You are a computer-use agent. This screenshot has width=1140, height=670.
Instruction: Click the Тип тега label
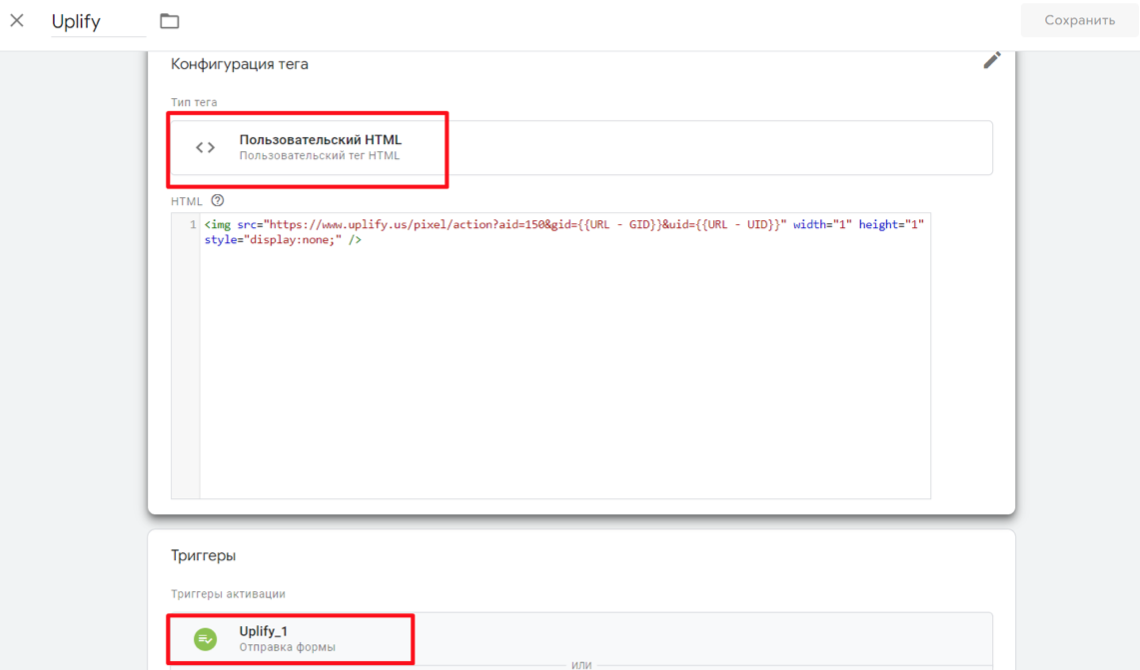[194, 102]
